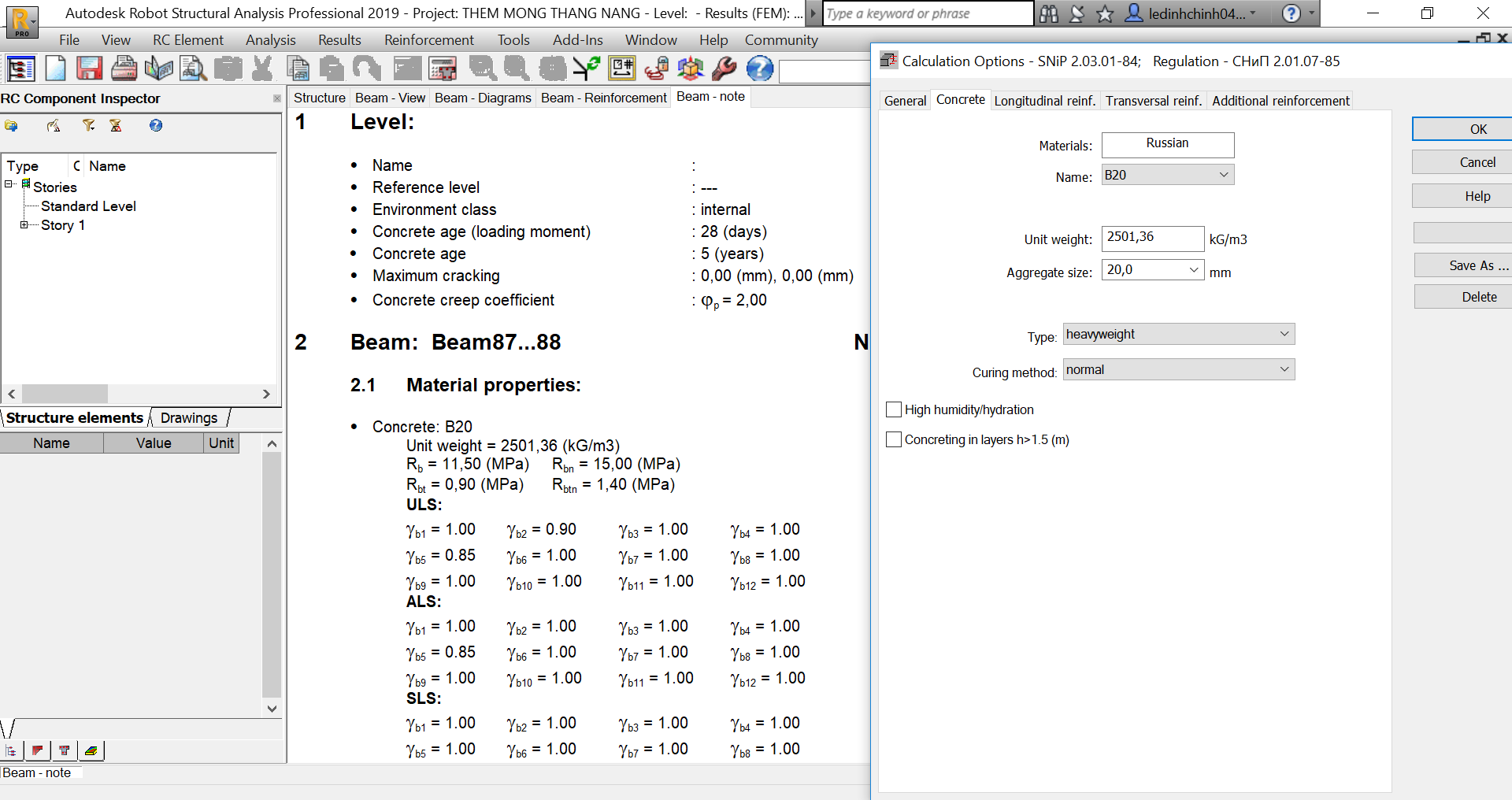The width and height of the screenshot is (1512, 800).
Task: Click the Russian materials field
Action: [x=1167, y=144]
